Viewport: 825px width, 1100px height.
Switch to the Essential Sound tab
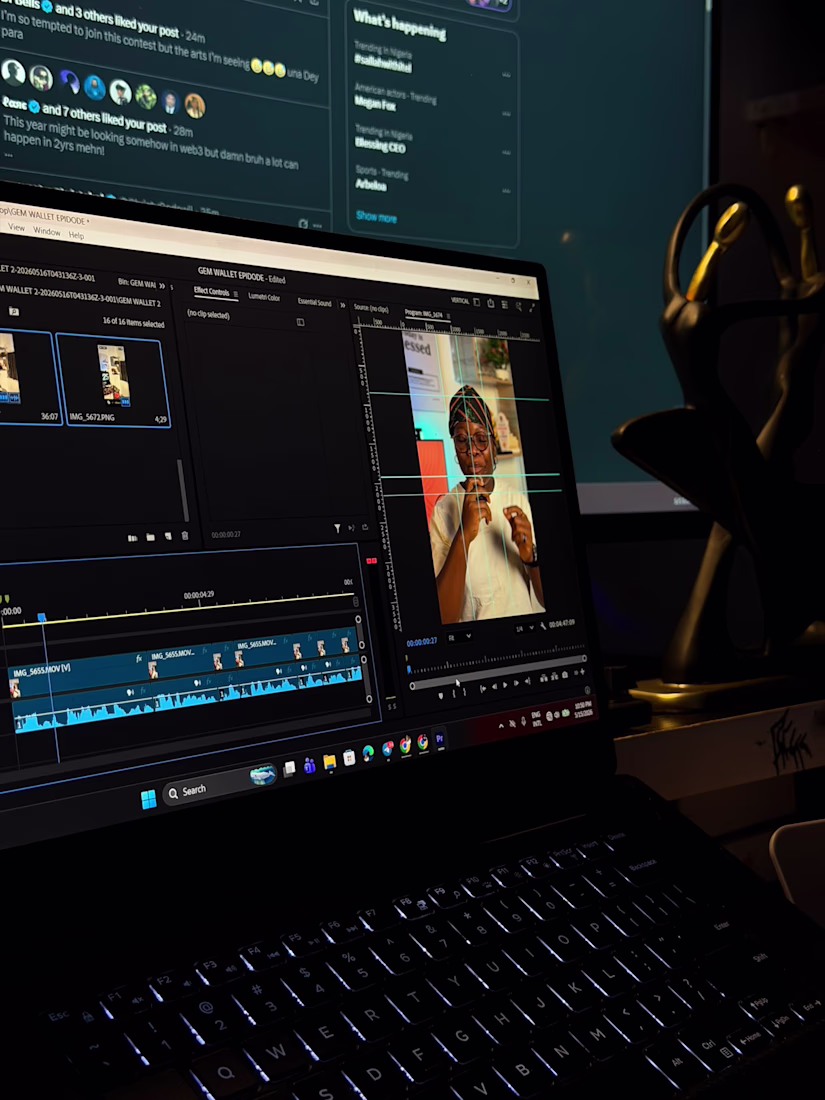tap(314, 302)
